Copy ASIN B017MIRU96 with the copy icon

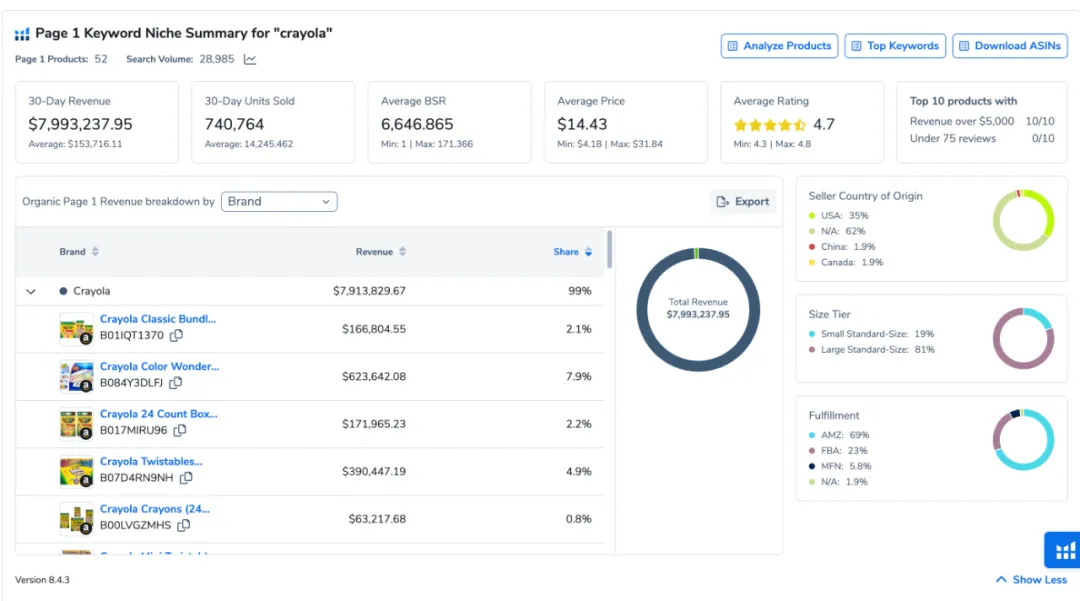[180, 430]
